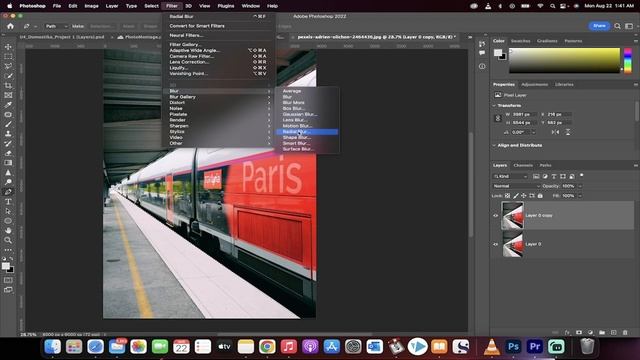Image resolution: width=640 pixels, height=360 pixels.
Task: Select the Gradient tool
Action: (x=8, y=163)
